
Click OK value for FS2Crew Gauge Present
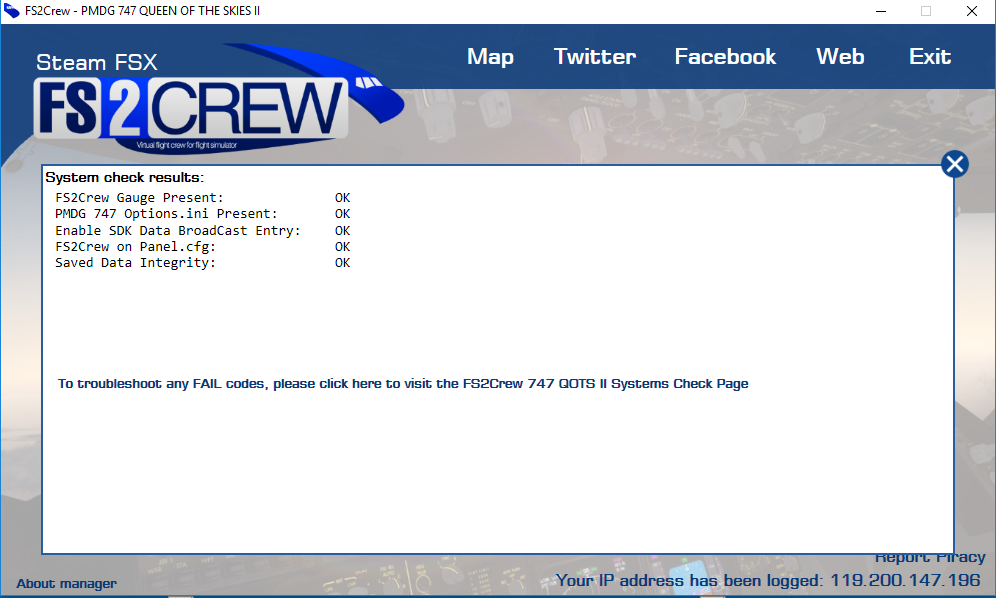[342, 198]
